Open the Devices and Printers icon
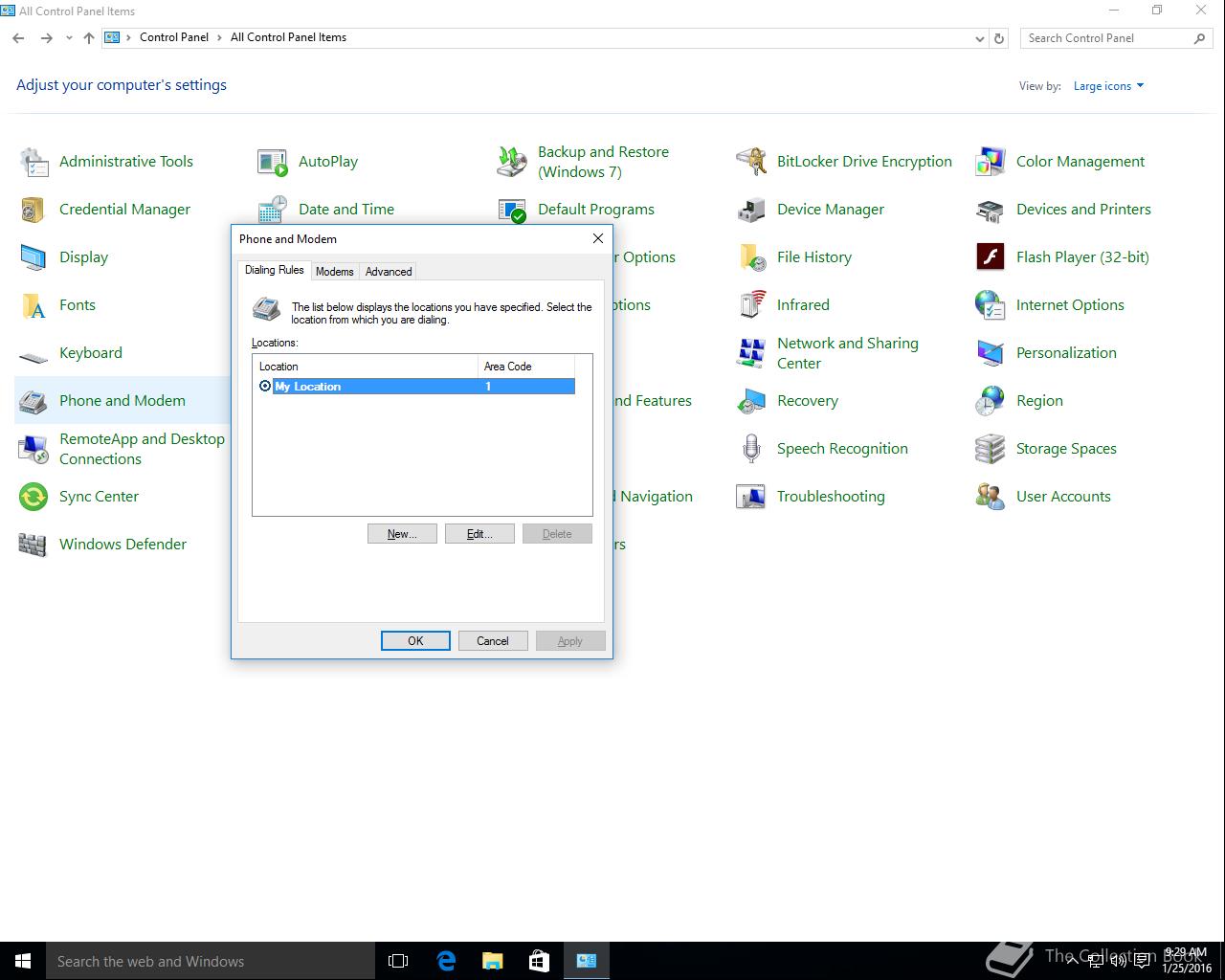 [991, 210]
